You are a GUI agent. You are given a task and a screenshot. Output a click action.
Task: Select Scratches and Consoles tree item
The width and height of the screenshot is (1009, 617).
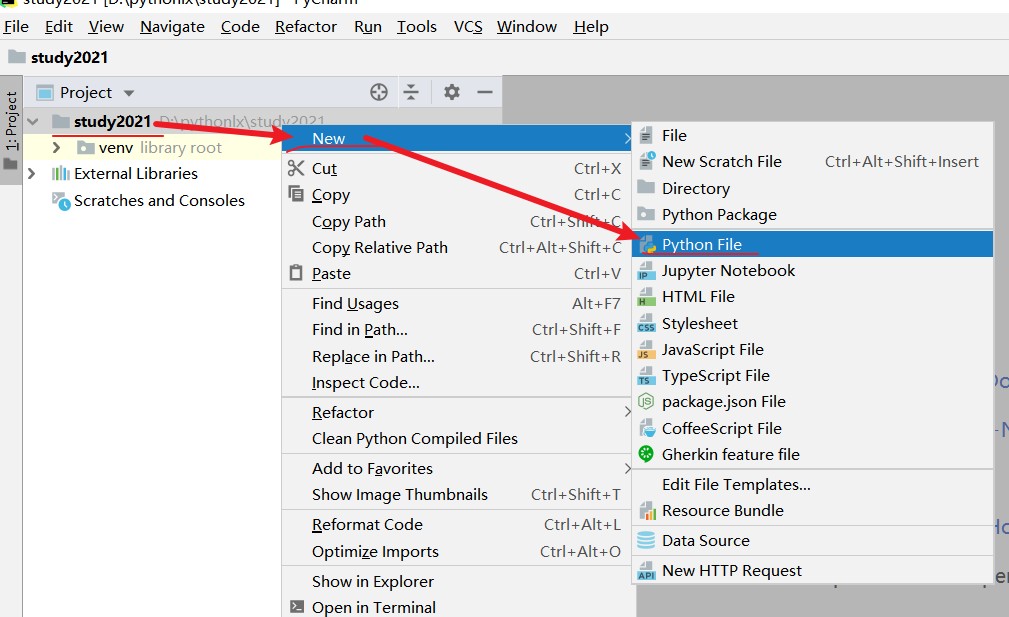159,201
